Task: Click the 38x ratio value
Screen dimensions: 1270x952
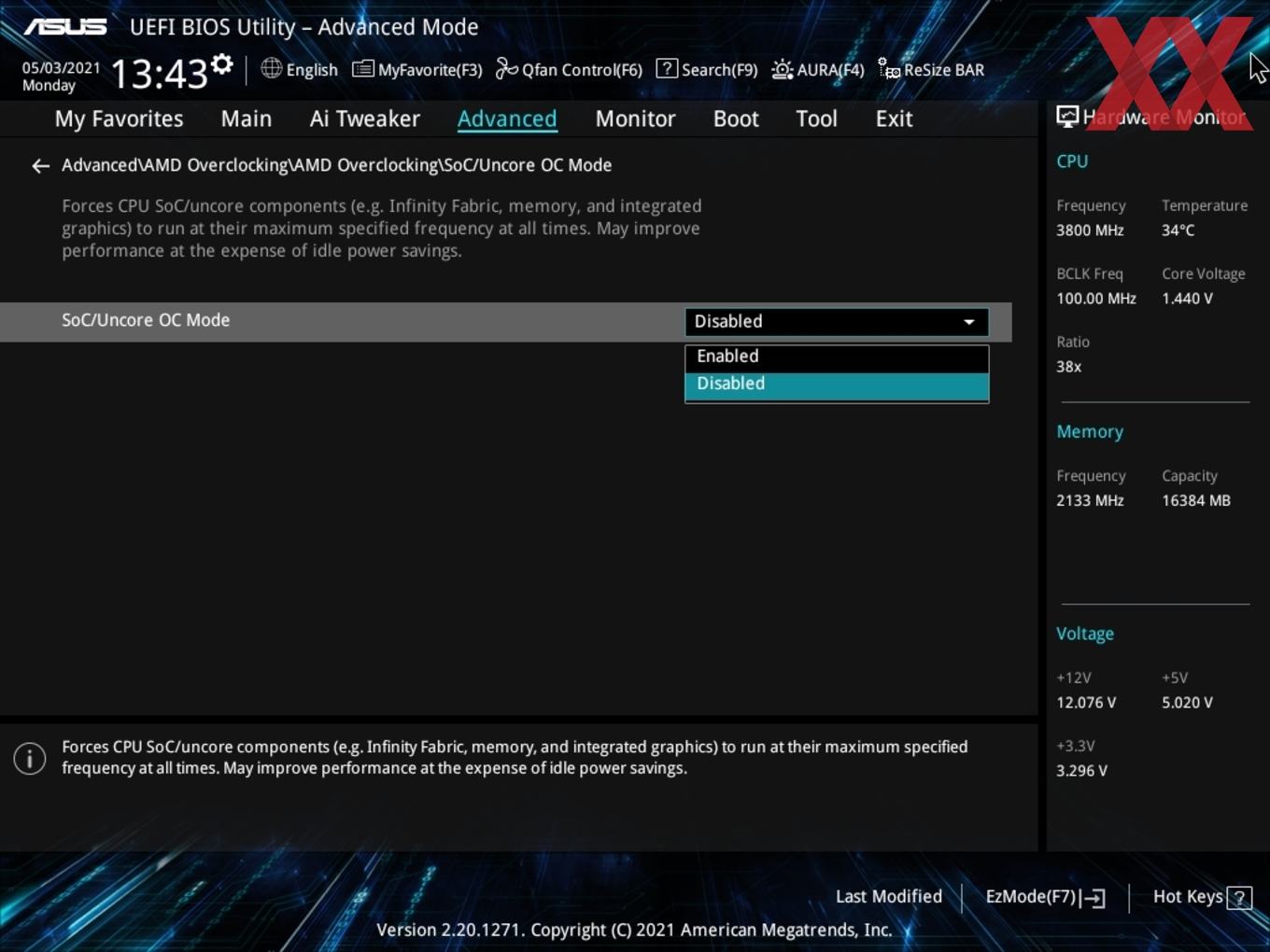Action: click(1068, 367)
